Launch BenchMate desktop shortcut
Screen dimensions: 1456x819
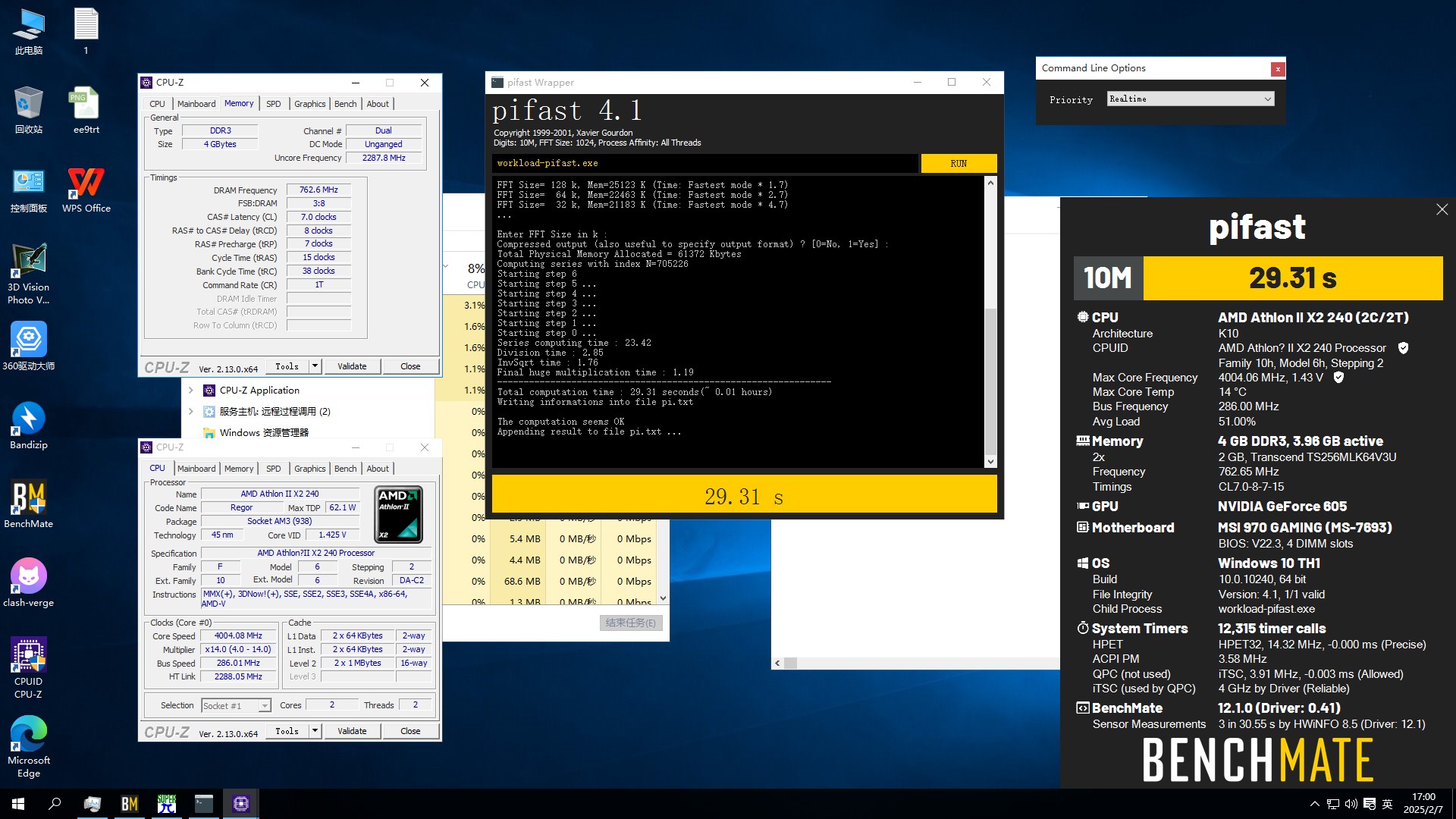point(29,505)
